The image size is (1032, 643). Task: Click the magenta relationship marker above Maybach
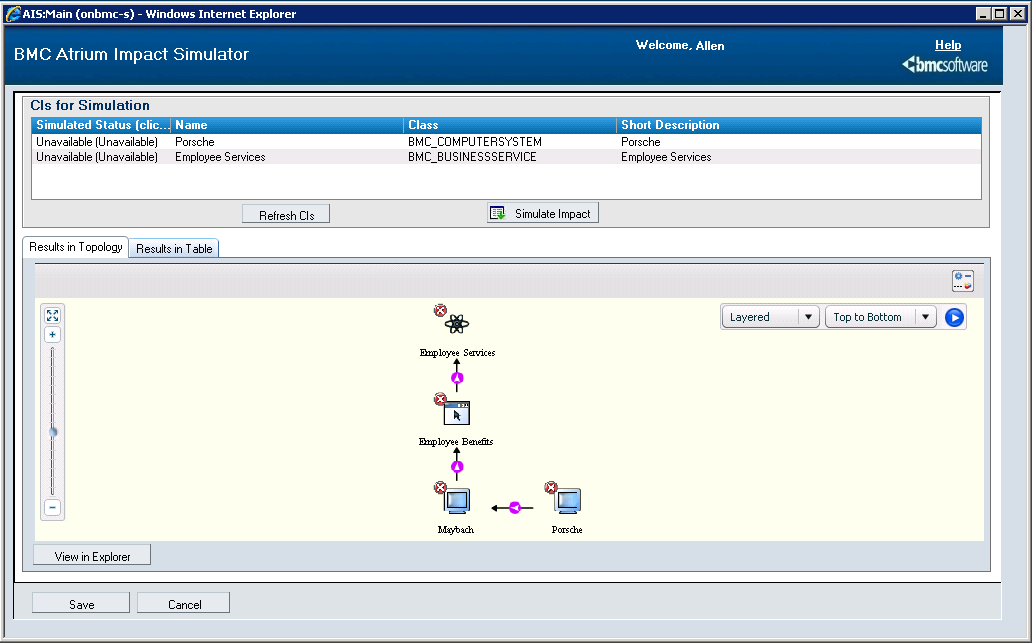[457, 467]
